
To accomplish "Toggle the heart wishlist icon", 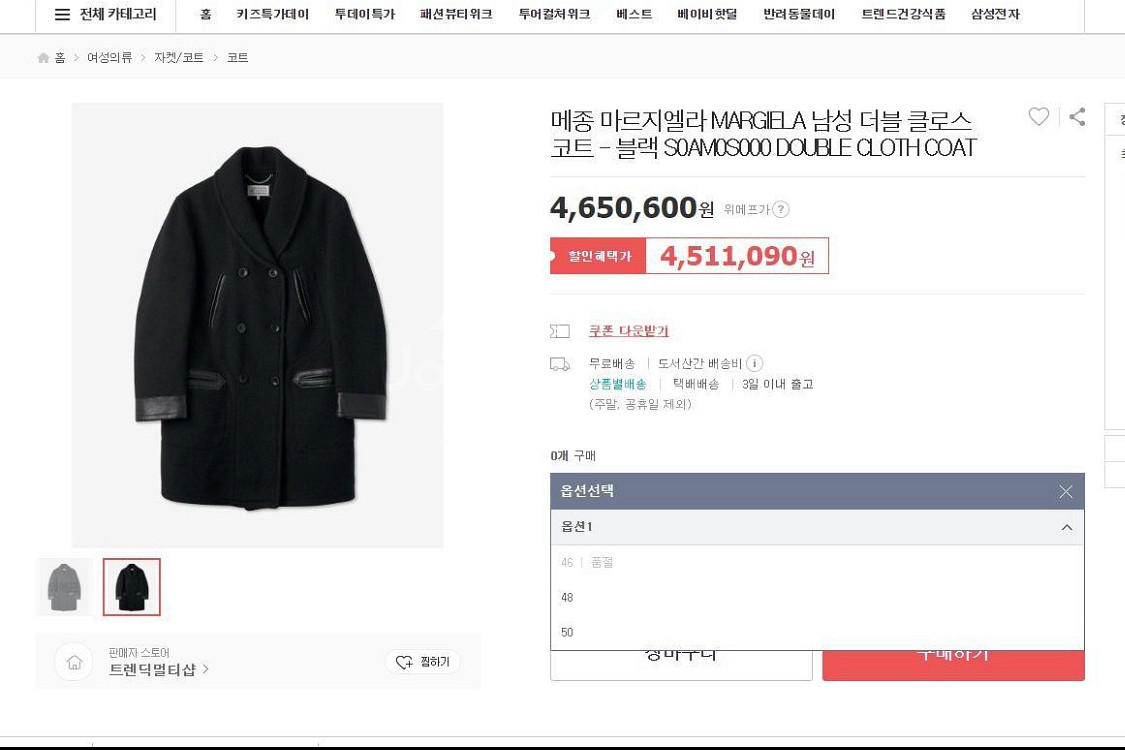I will [1038, 116].
